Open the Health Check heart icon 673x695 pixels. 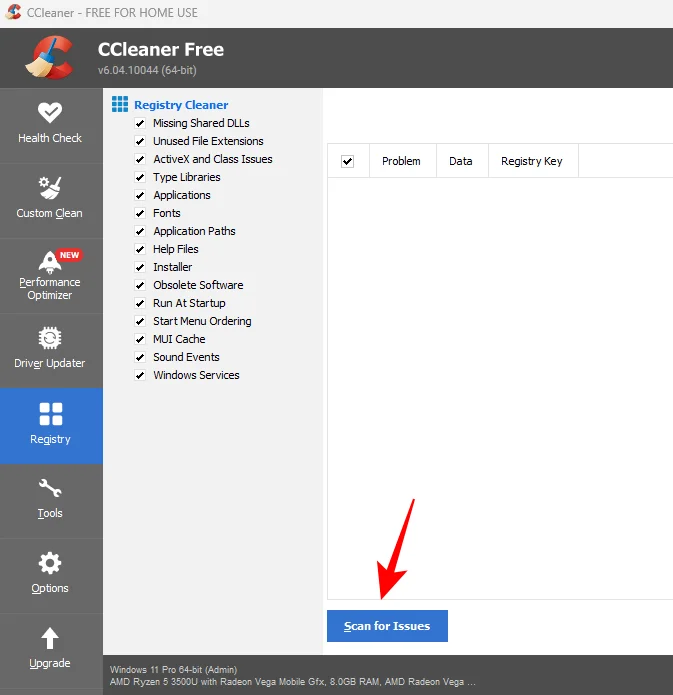pyautogui.click(x=50, y=113)
